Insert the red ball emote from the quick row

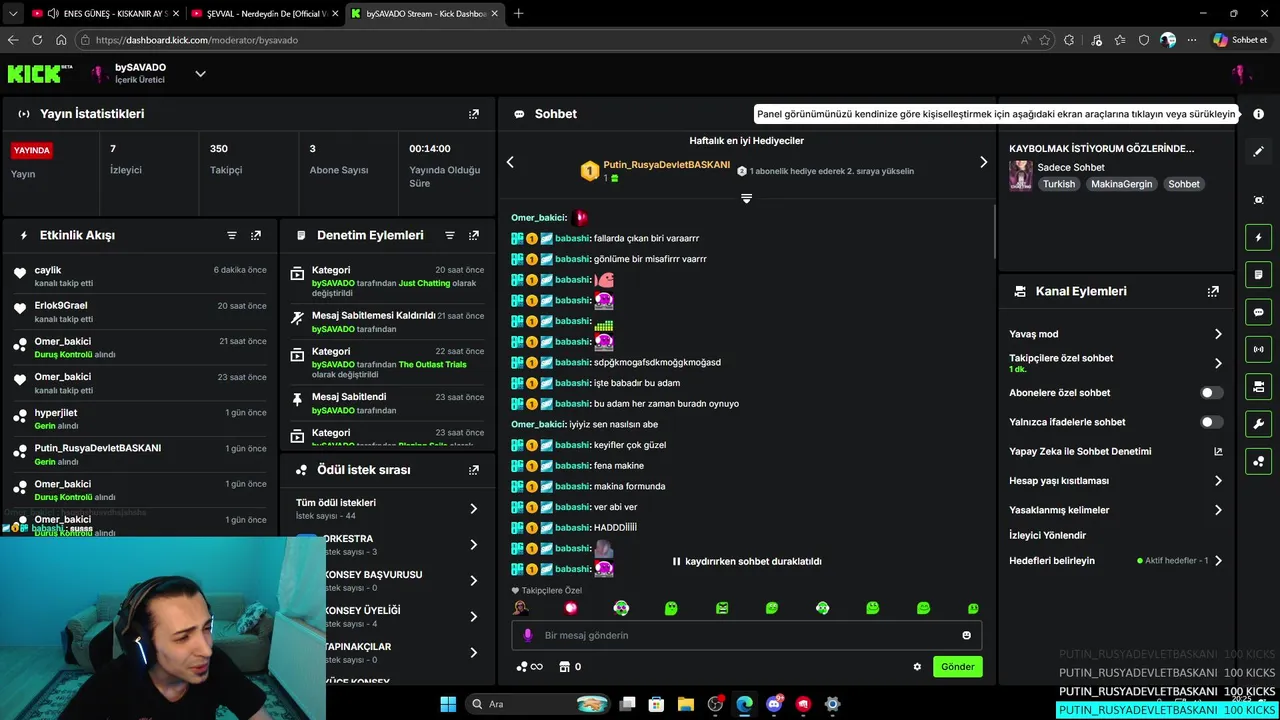tap(571, 608)
